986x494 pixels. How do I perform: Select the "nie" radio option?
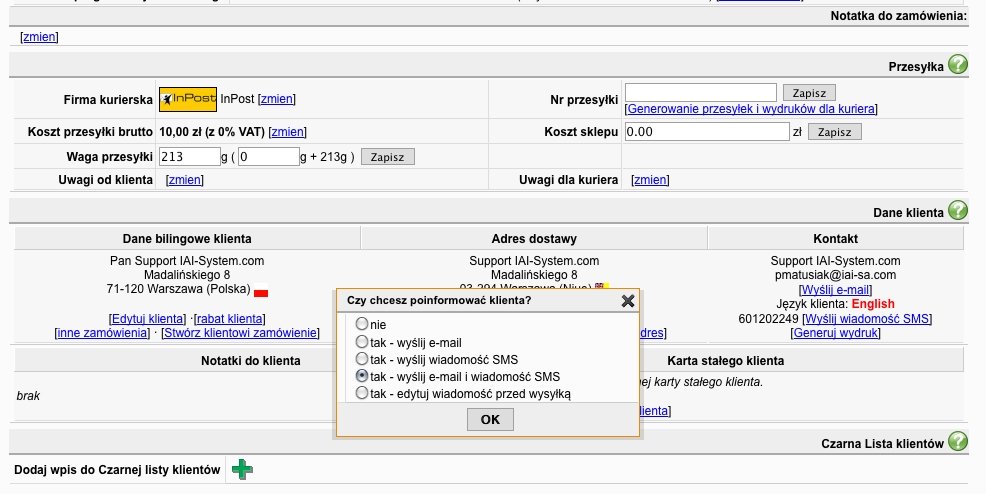362,324
